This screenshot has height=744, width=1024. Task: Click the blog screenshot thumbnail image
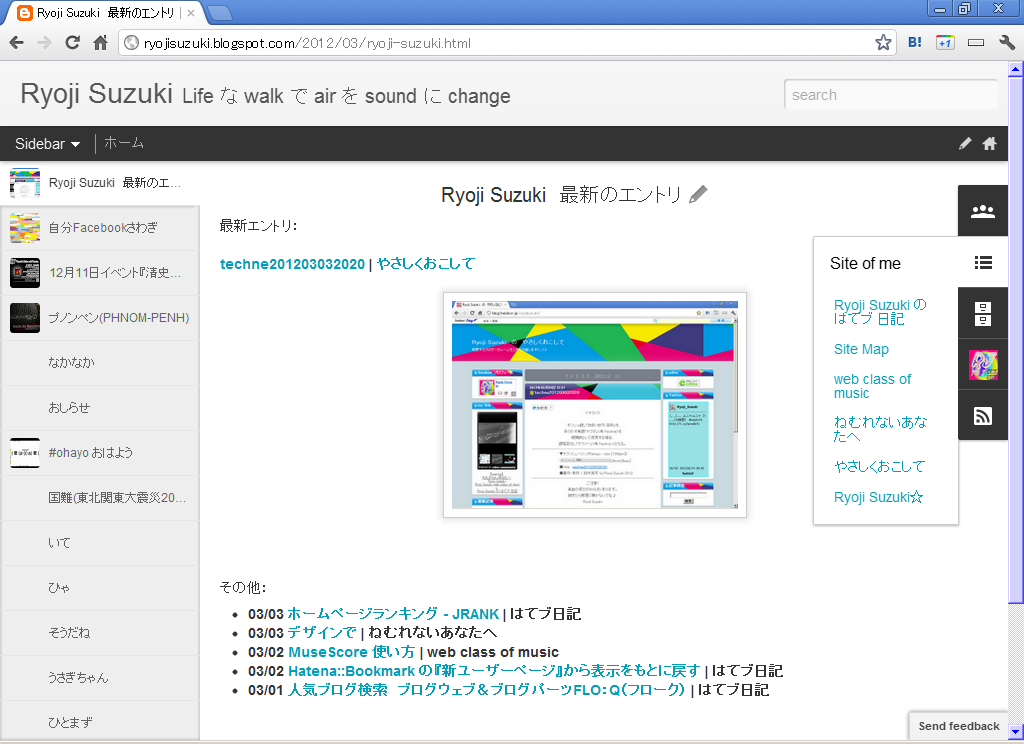pyautogui.click(x=594, y=405)
